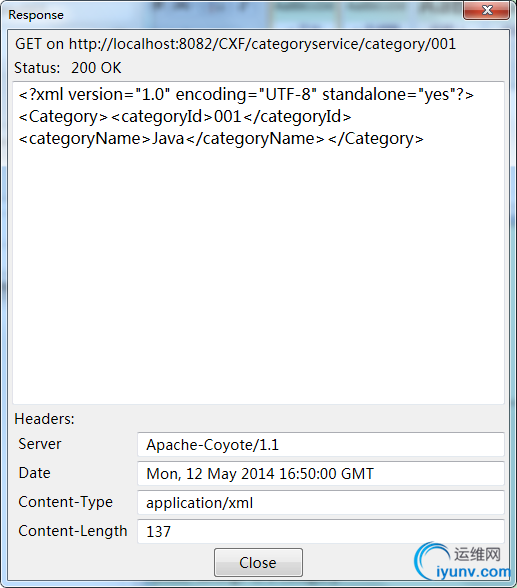The height and width of the screenshot is (588, 517).
Task: Click the "Headers:" label
Action: coord(44,419)
